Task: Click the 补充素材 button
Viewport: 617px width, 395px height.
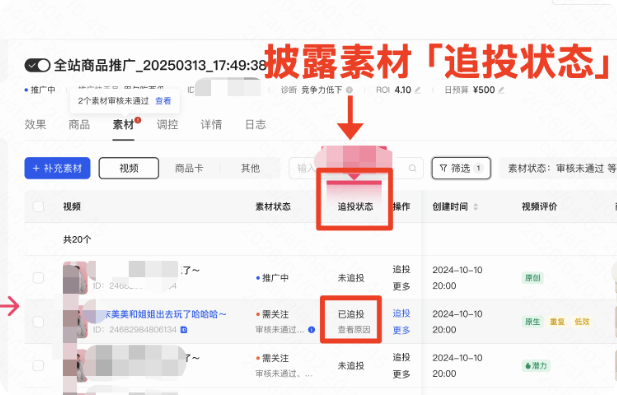Action: point(57,168)
